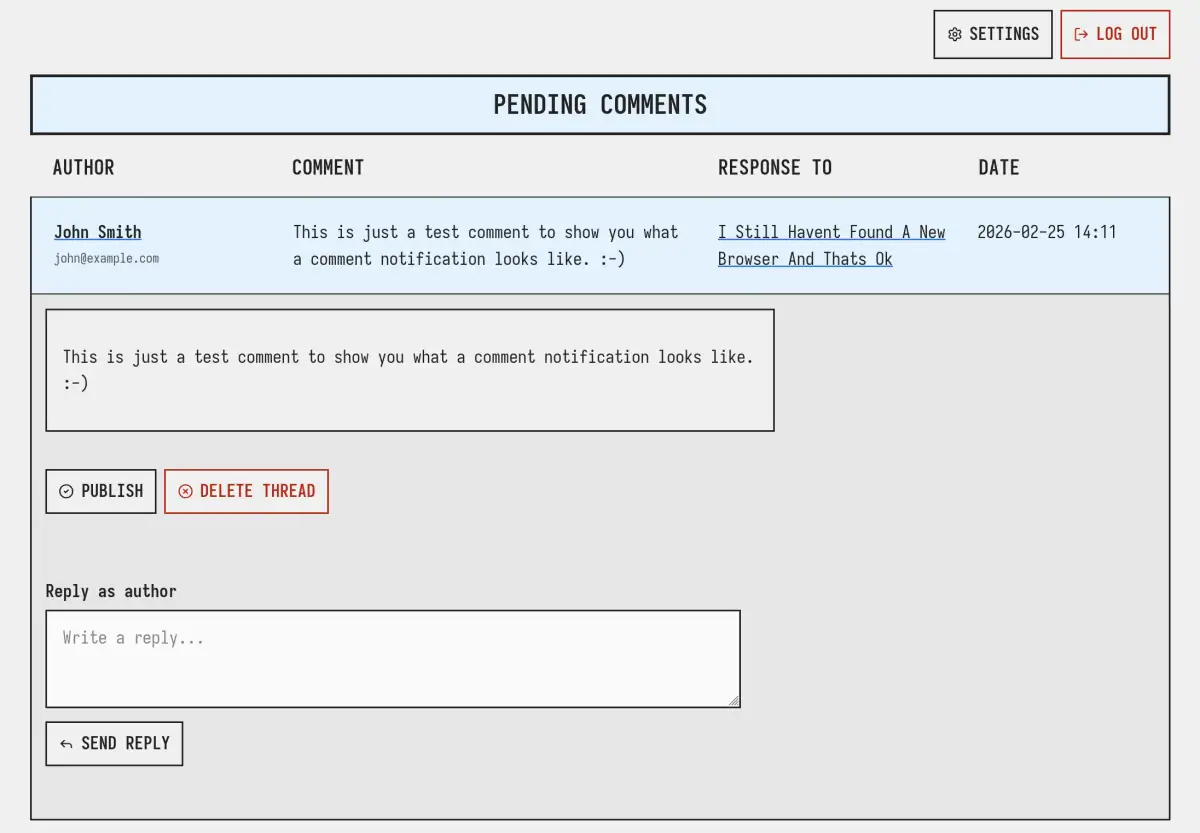
Task: Click the RESPONSE TO column header
Action: click(775, 167)
